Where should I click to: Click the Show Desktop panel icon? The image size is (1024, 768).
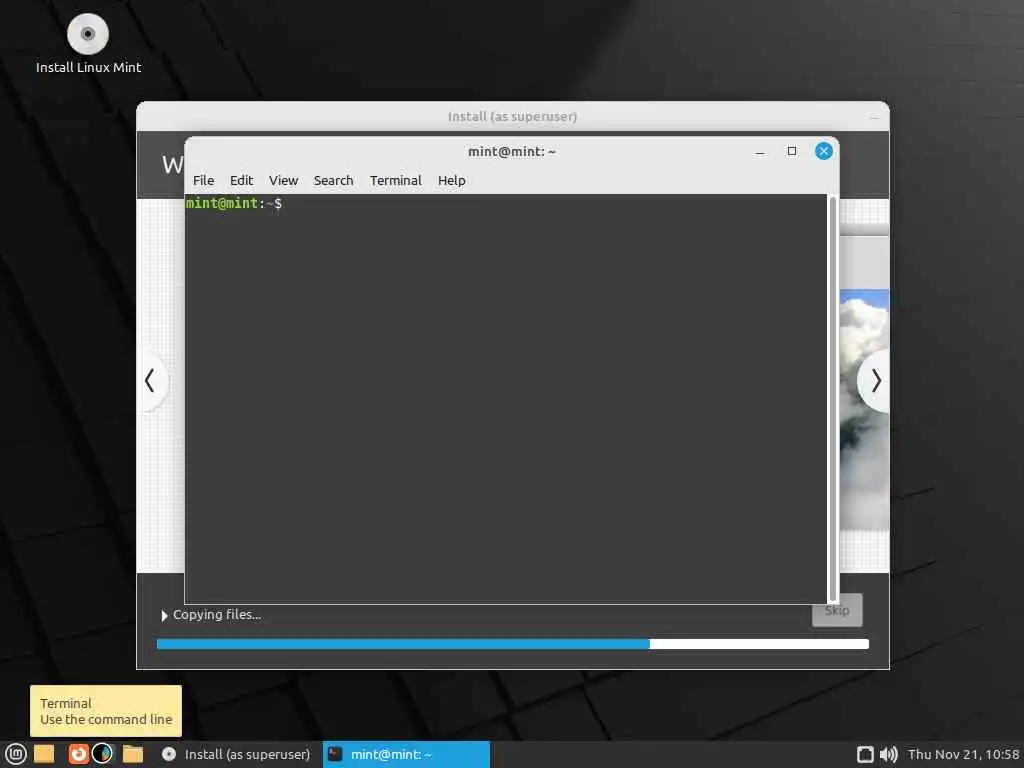point(44,754)
